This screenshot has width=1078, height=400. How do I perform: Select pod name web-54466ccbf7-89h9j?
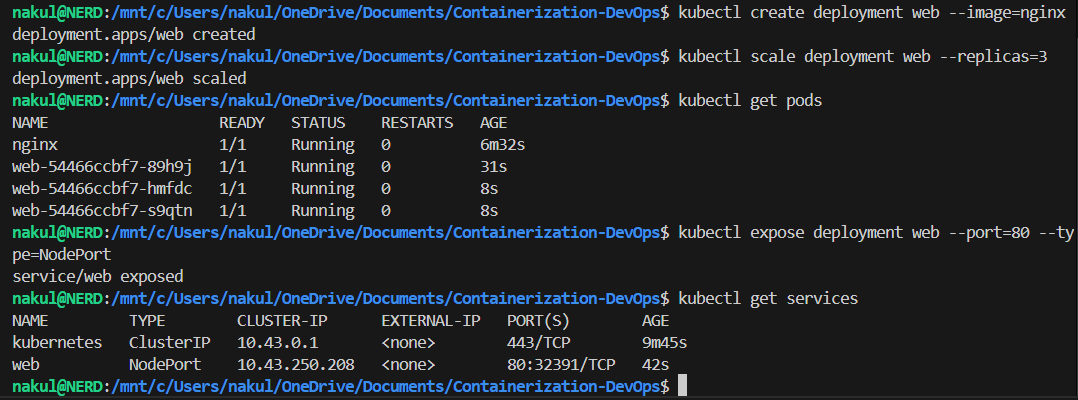click(102, 167)
